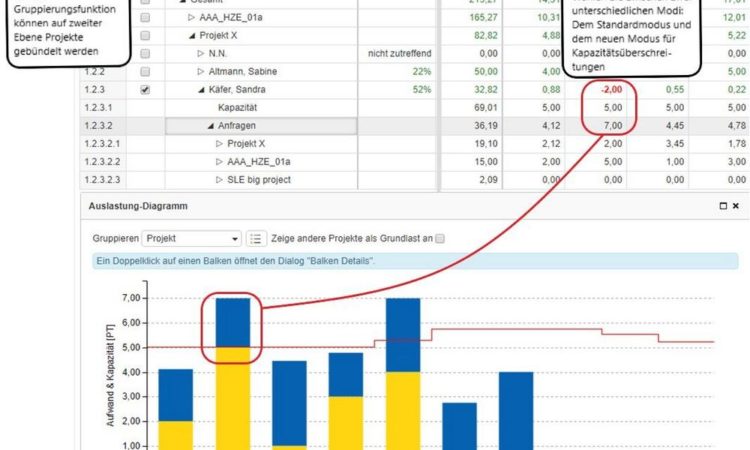Click row number 1.2.3.2.1
This screenshot has width=750, height=450.
pyautogui.click(x=102, y=143)
